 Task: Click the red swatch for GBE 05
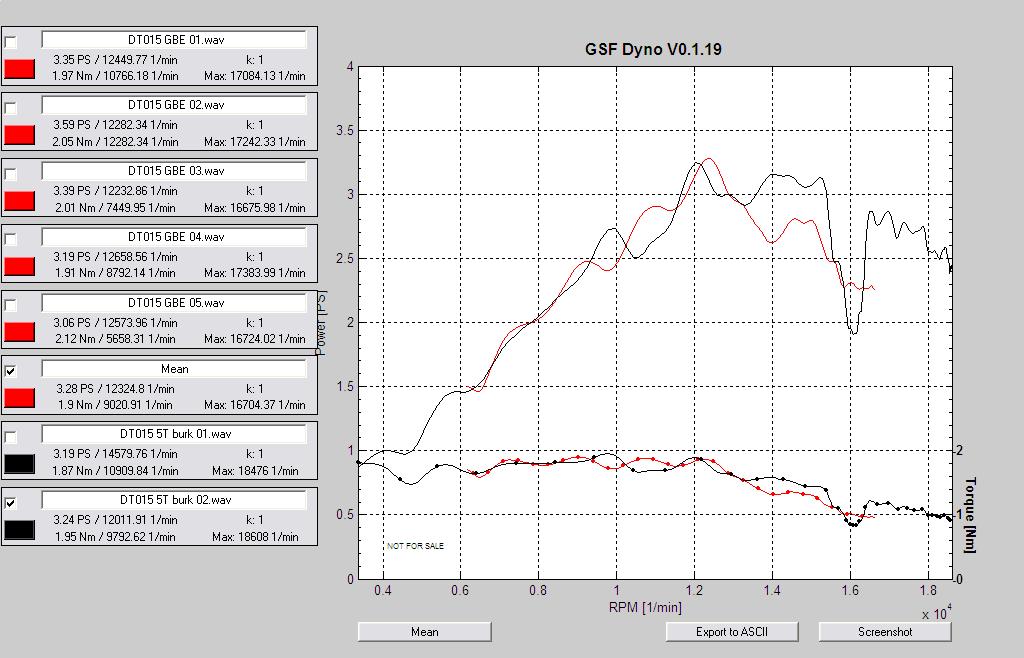click(x=19, y=332)
